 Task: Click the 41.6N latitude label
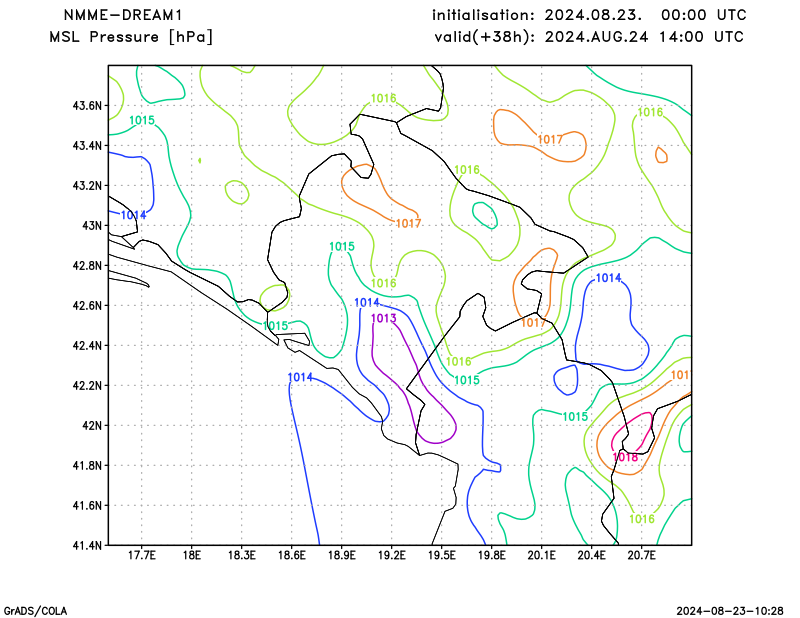(87, 506)
